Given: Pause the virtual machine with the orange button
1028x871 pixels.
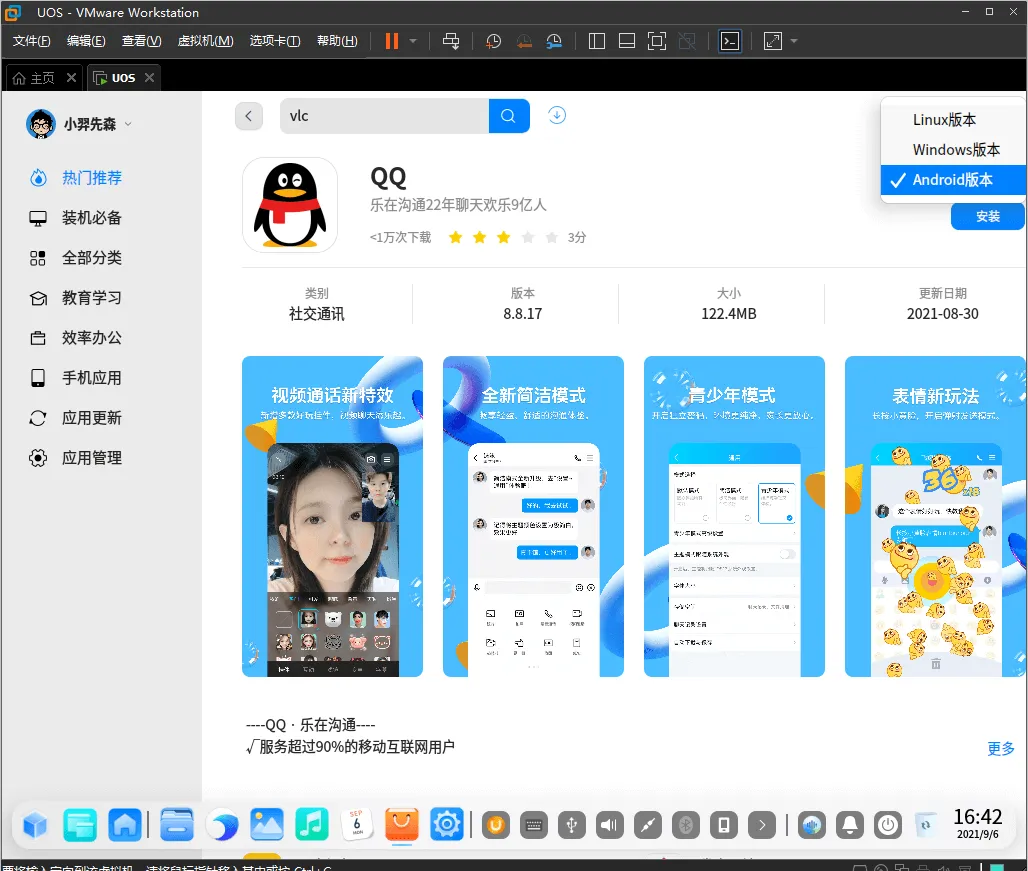Looking at the screenshot, I should (391, 41).
